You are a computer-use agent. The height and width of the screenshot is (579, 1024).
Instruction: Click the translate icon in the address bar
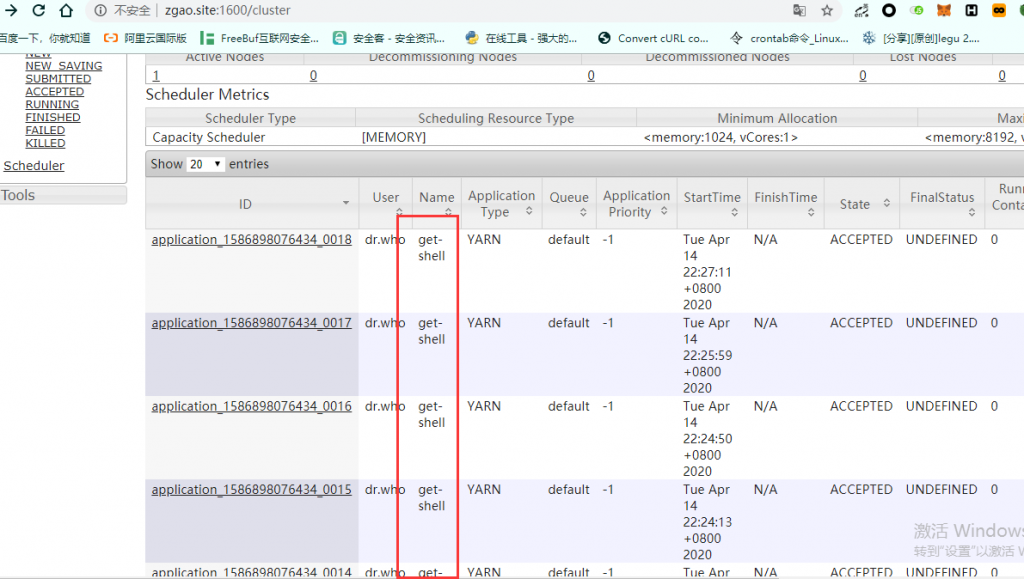[x=800, y=13]
